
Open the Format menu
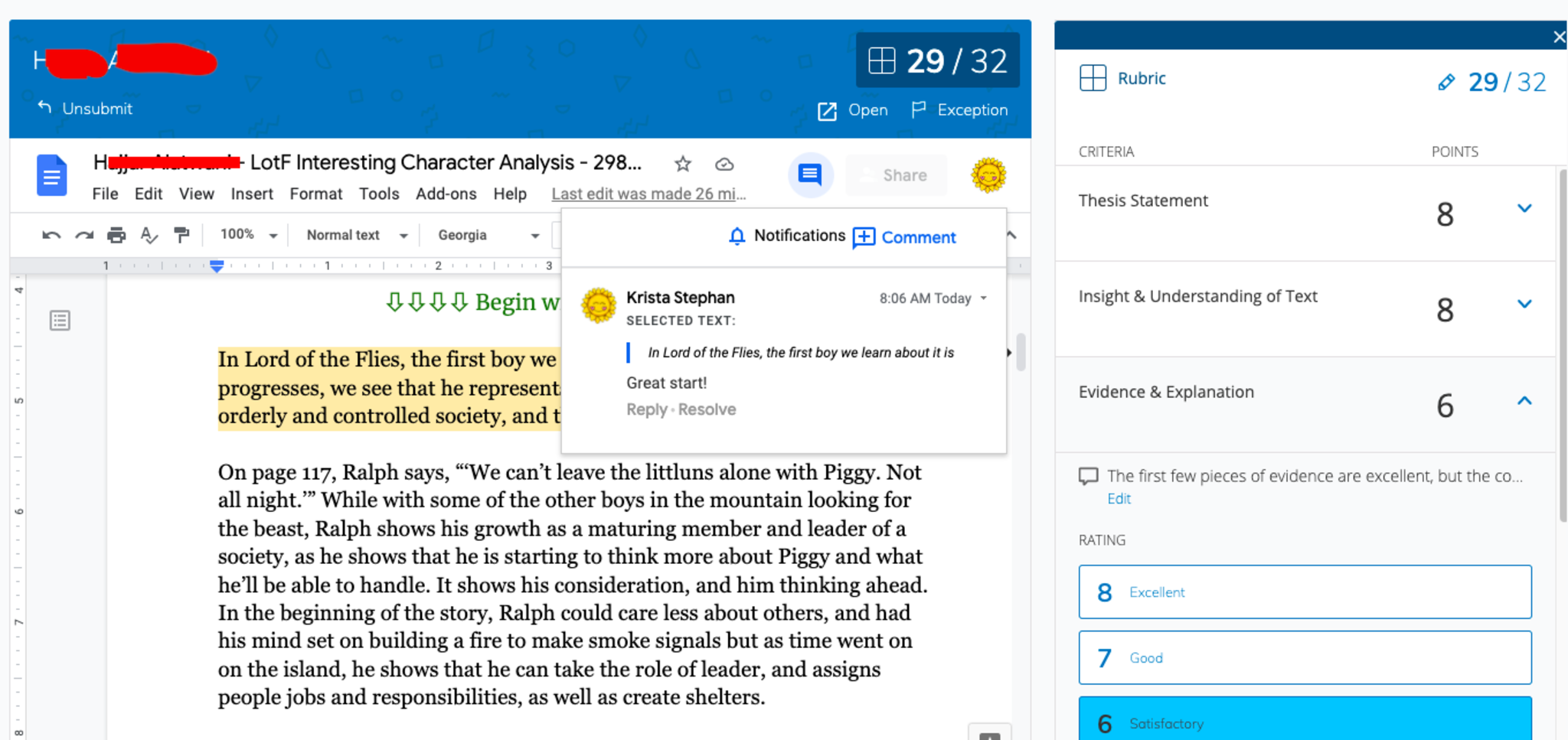(315, 194)
